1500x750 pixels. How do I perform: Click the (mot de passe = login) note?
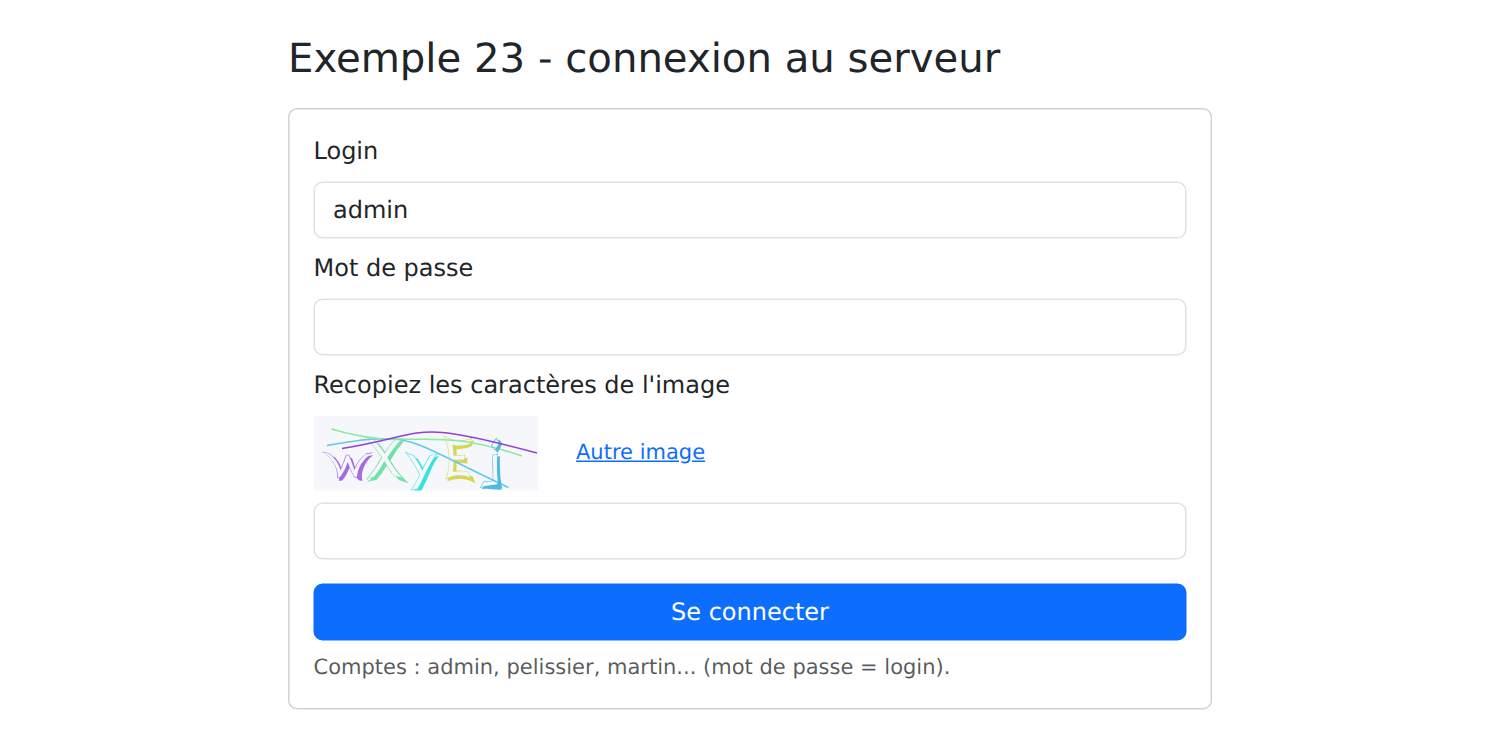824,667
